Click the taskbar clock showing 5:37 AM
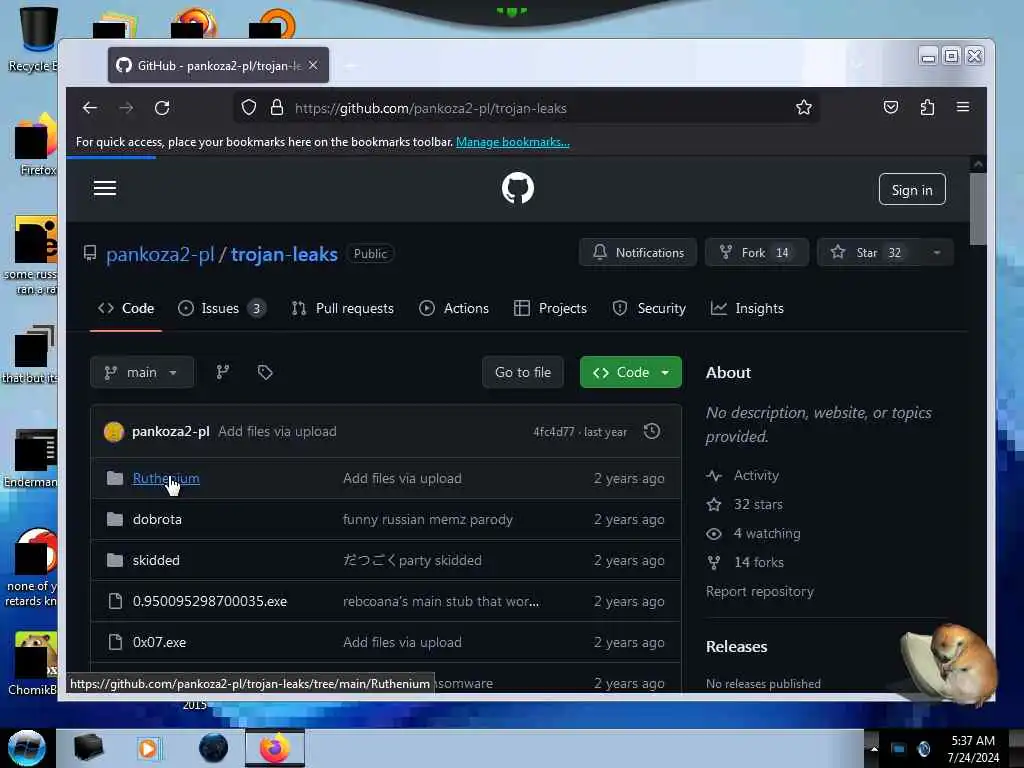 point(973,748)
